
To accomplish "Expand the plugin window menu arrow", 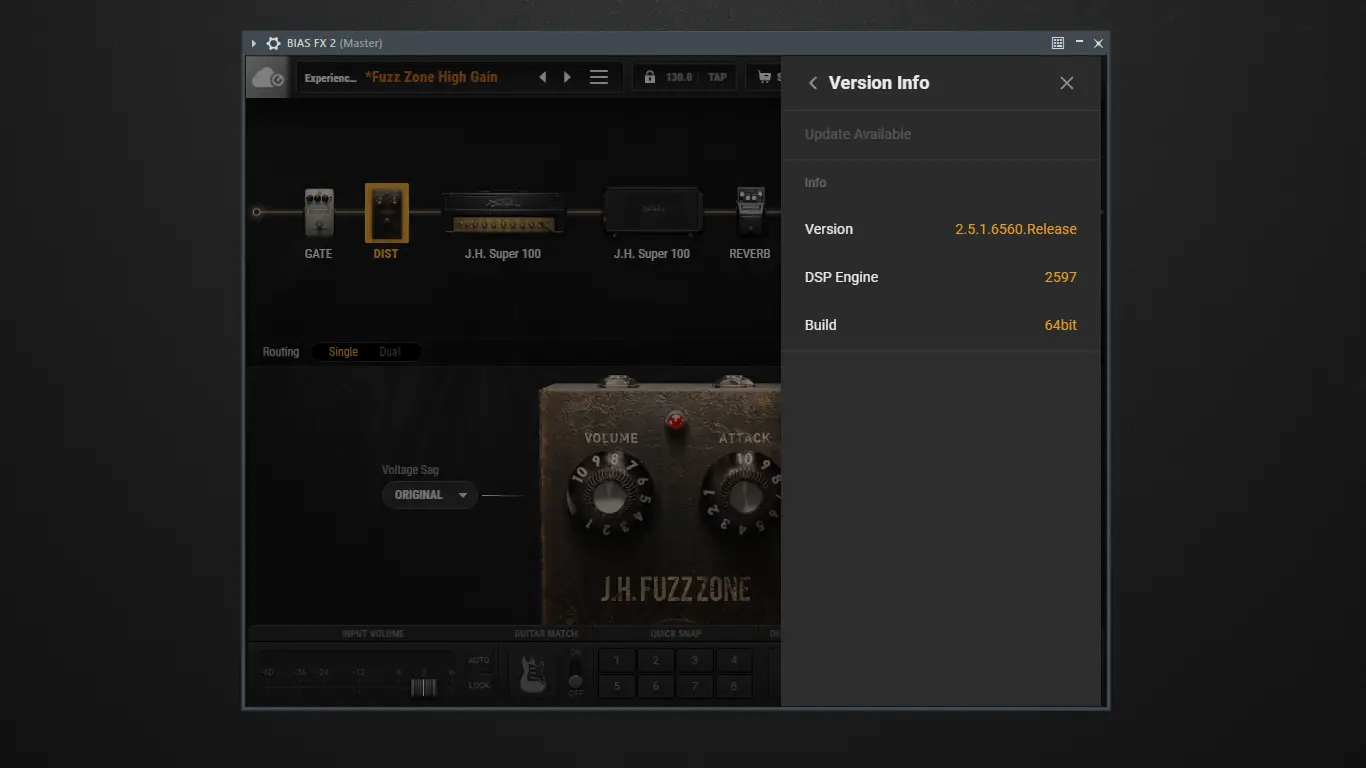I will 254,43.
